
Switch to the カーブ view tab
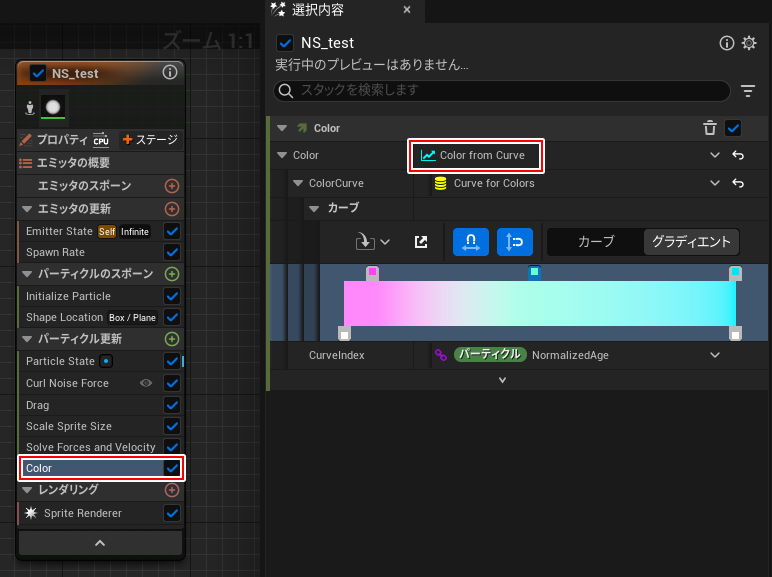pyautogui.click(x=596, y=242)
